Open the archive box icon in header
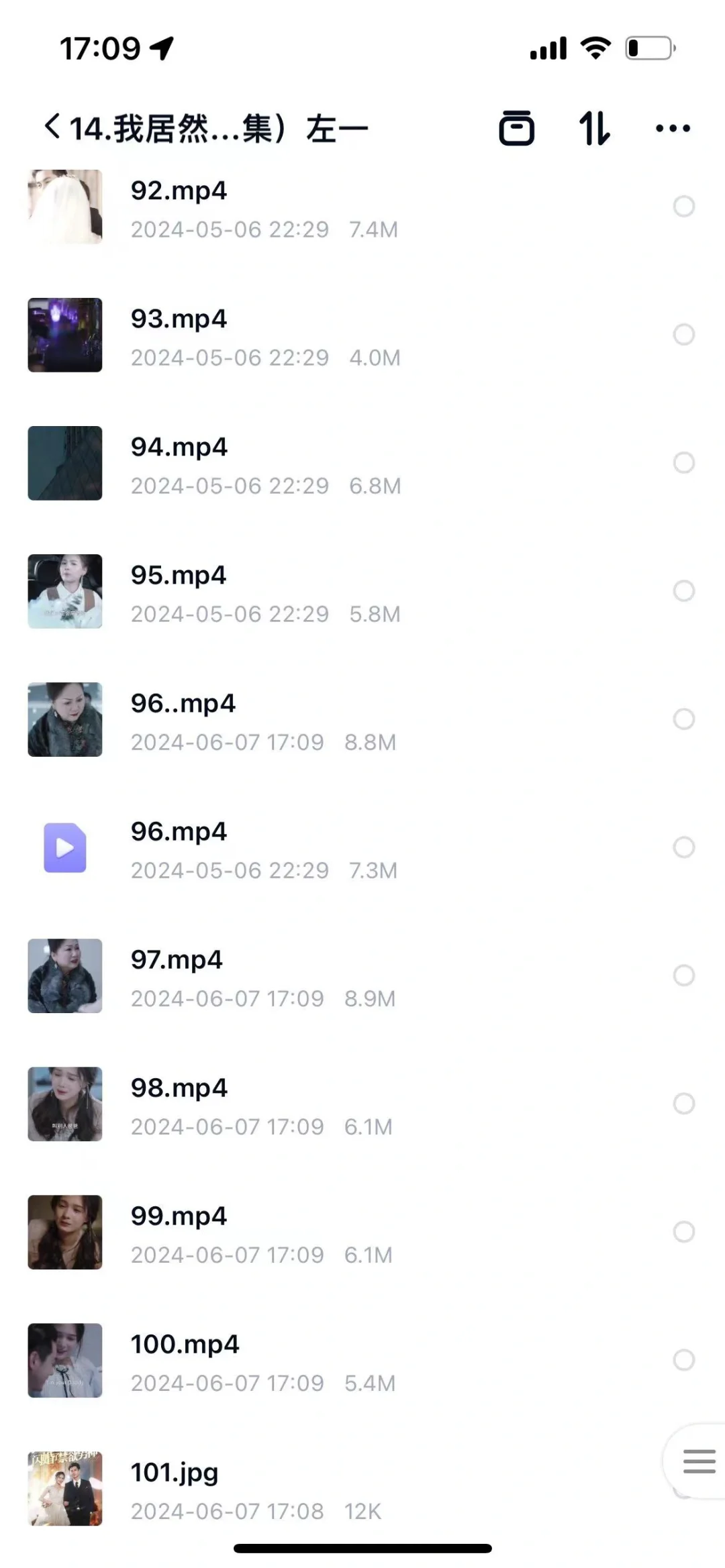725x1568 pixels. 516,127
